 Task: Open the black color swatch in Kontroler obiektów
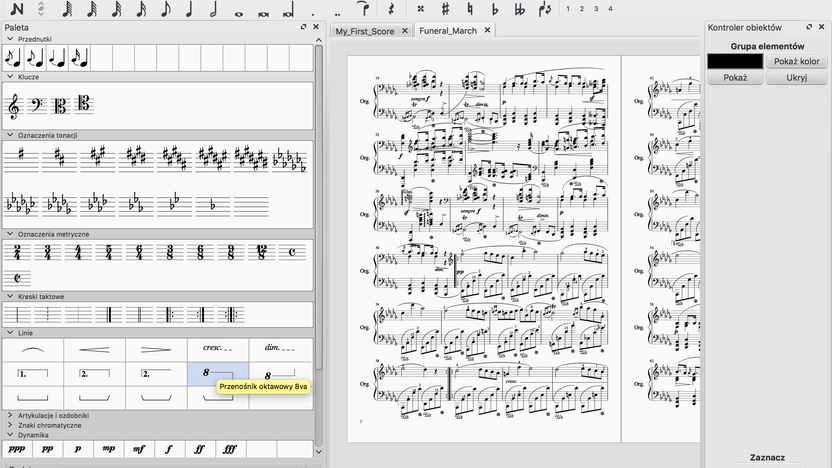pyautogui.click(x=735, y=62)
